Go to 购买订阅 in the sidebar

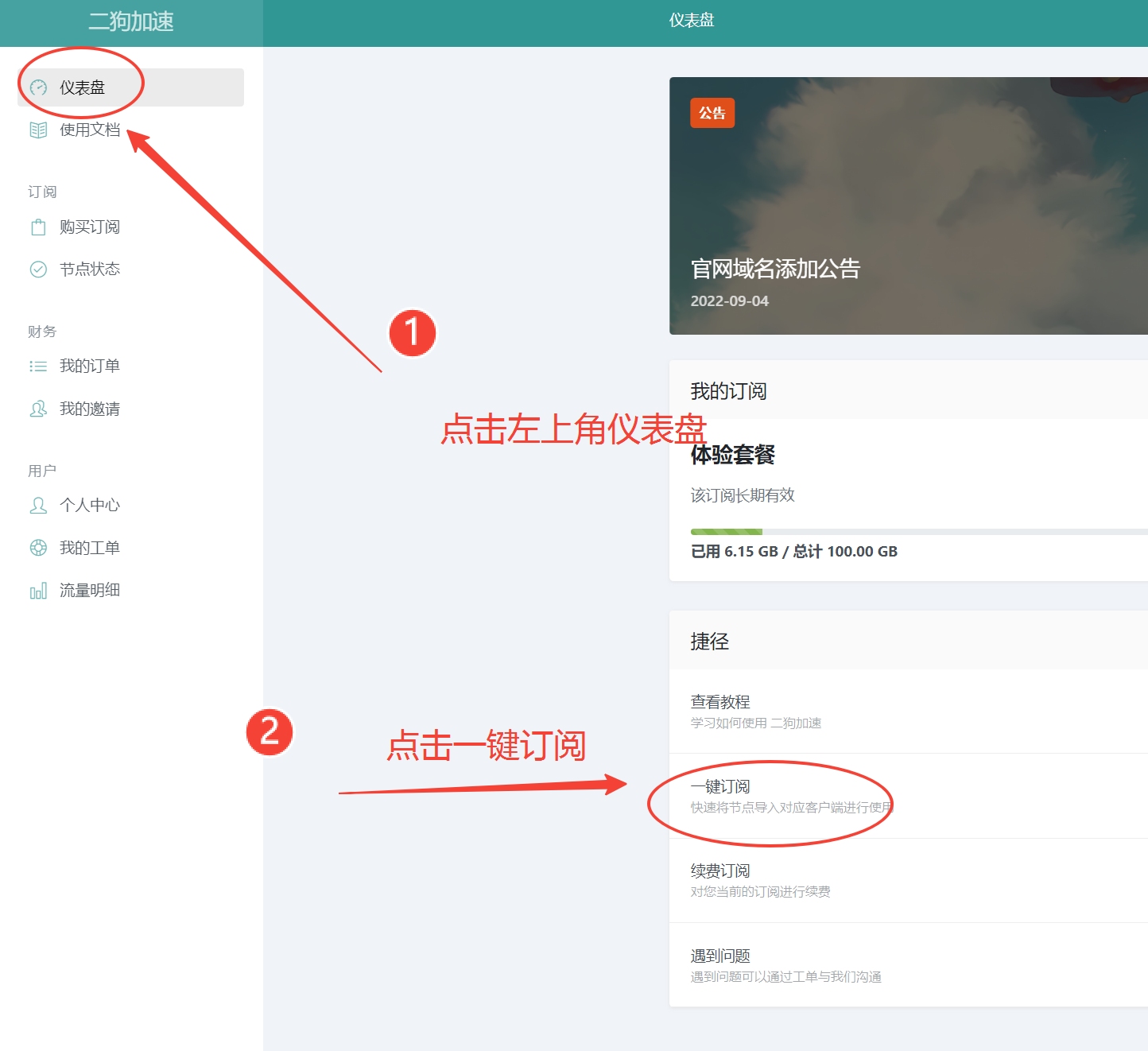click(90, 227)
